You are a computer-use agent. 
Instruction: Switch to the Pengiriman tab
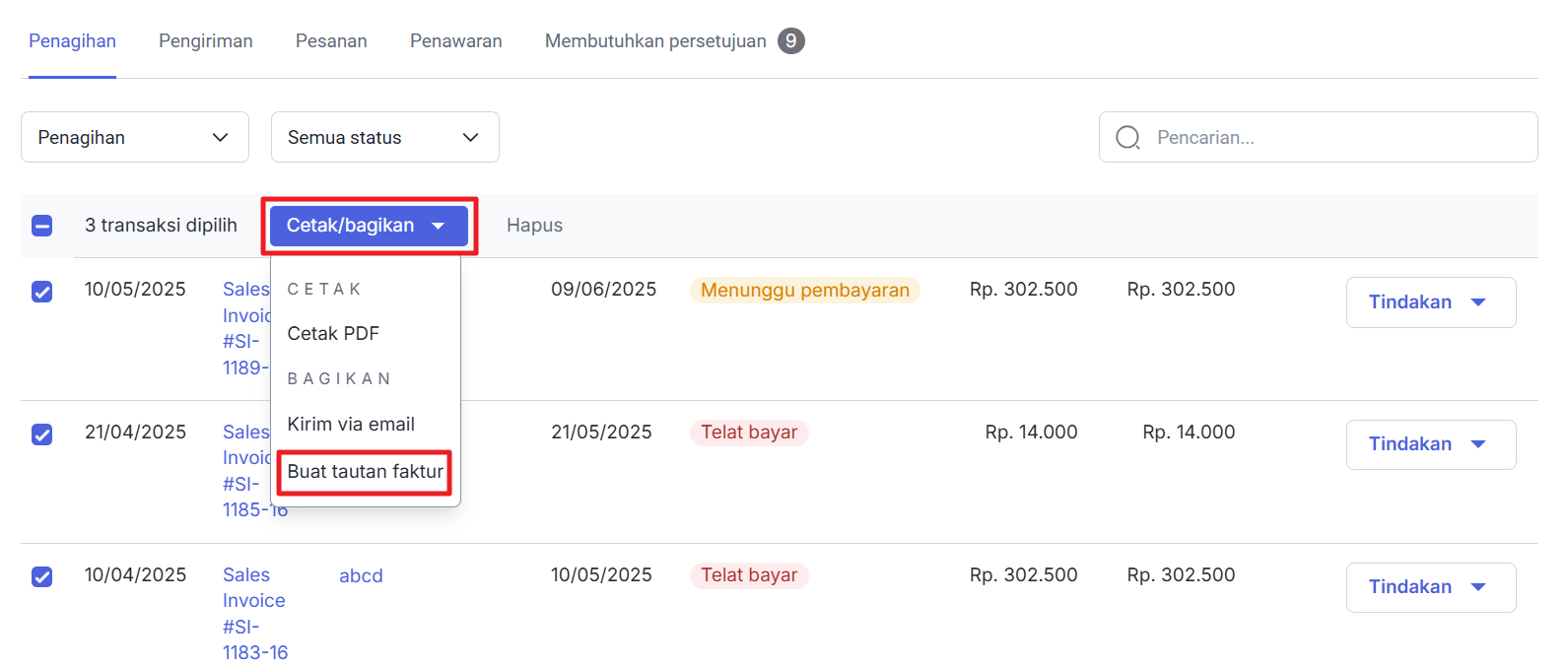pos(206,41)
